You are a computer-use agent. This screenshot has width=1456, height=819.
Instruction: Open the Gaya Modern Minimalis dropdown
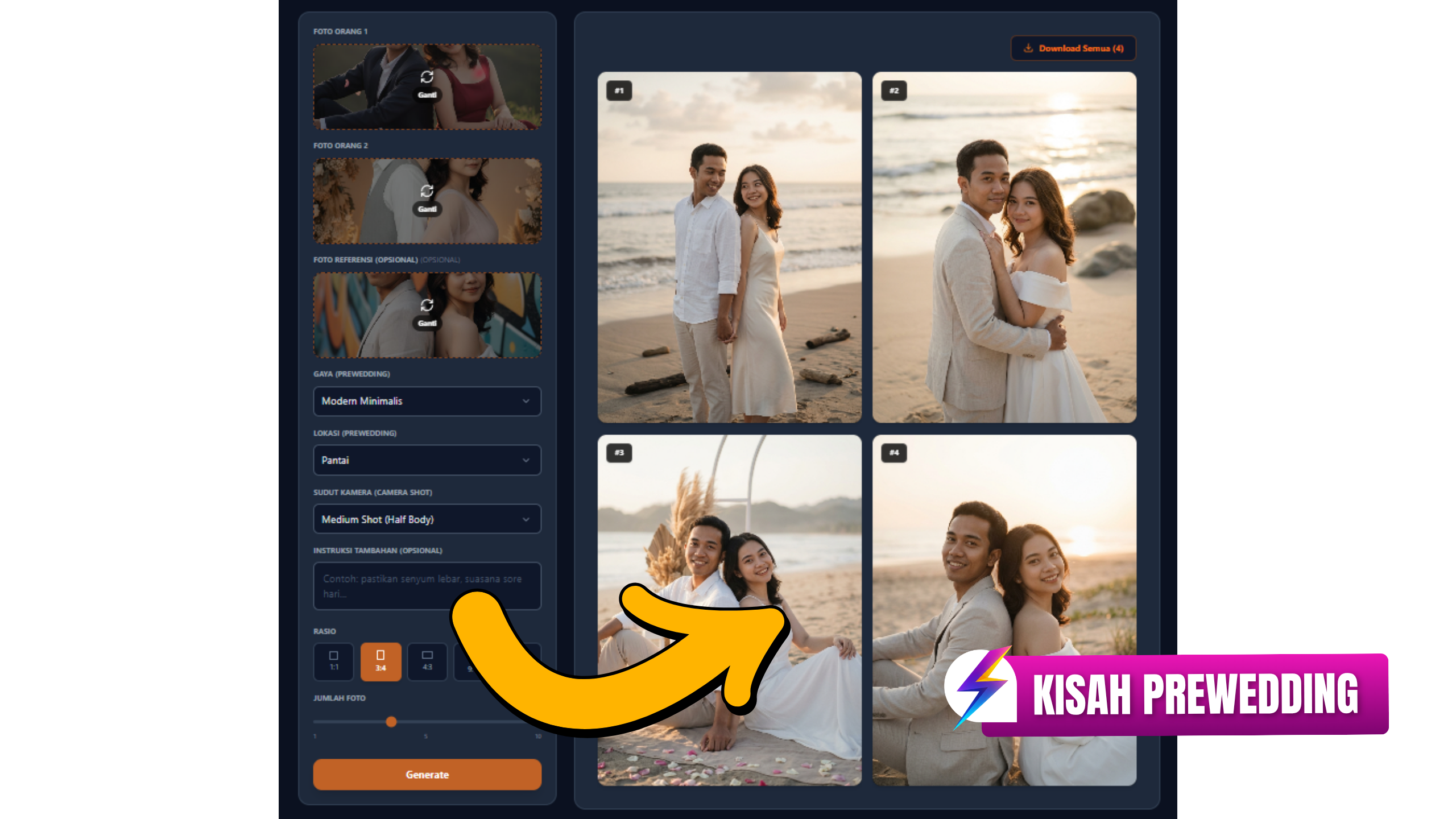coord(427,401)
